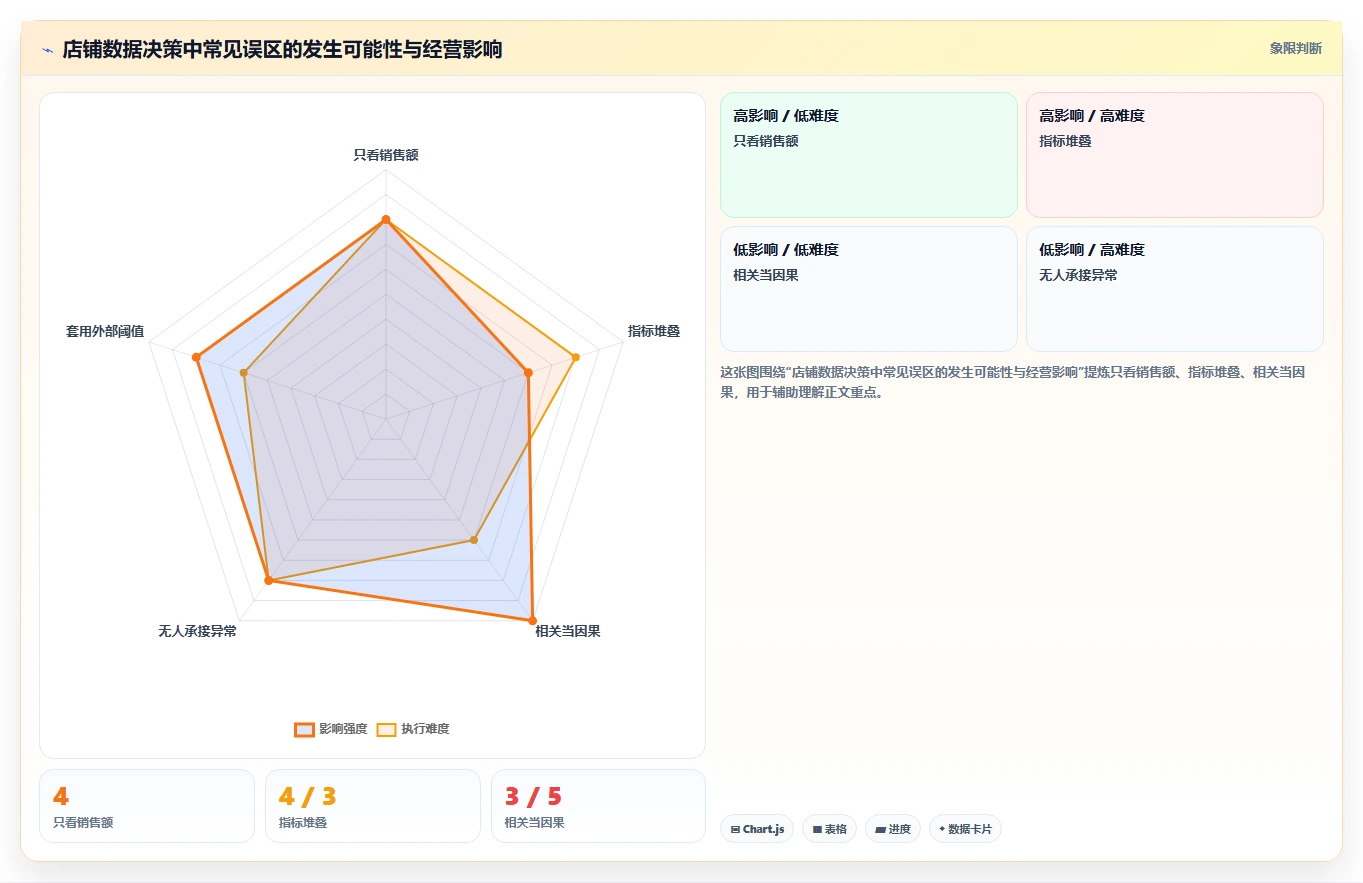Select the Chart.js tag chip
Screen dimensions: 1363x883
pyautogui.click(x=757, y=829)
